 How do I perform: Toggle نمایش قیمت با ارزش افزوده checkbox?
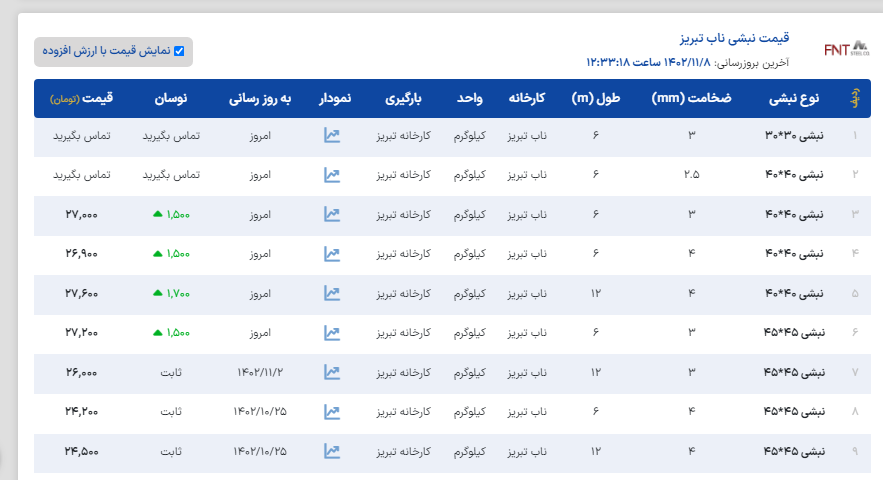click(179, 51)
